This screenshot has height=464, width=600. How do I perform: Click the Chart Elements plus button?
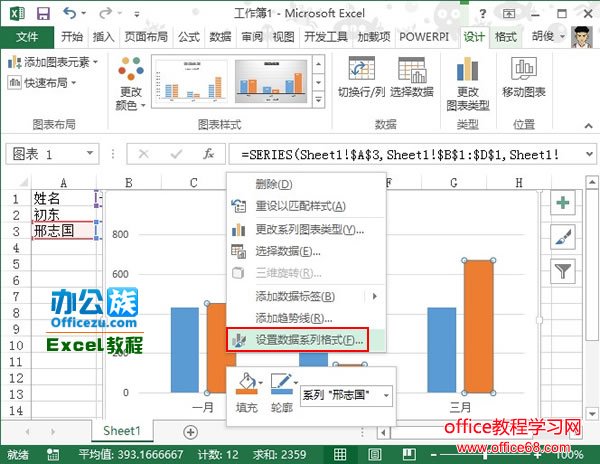coord(562,202)
